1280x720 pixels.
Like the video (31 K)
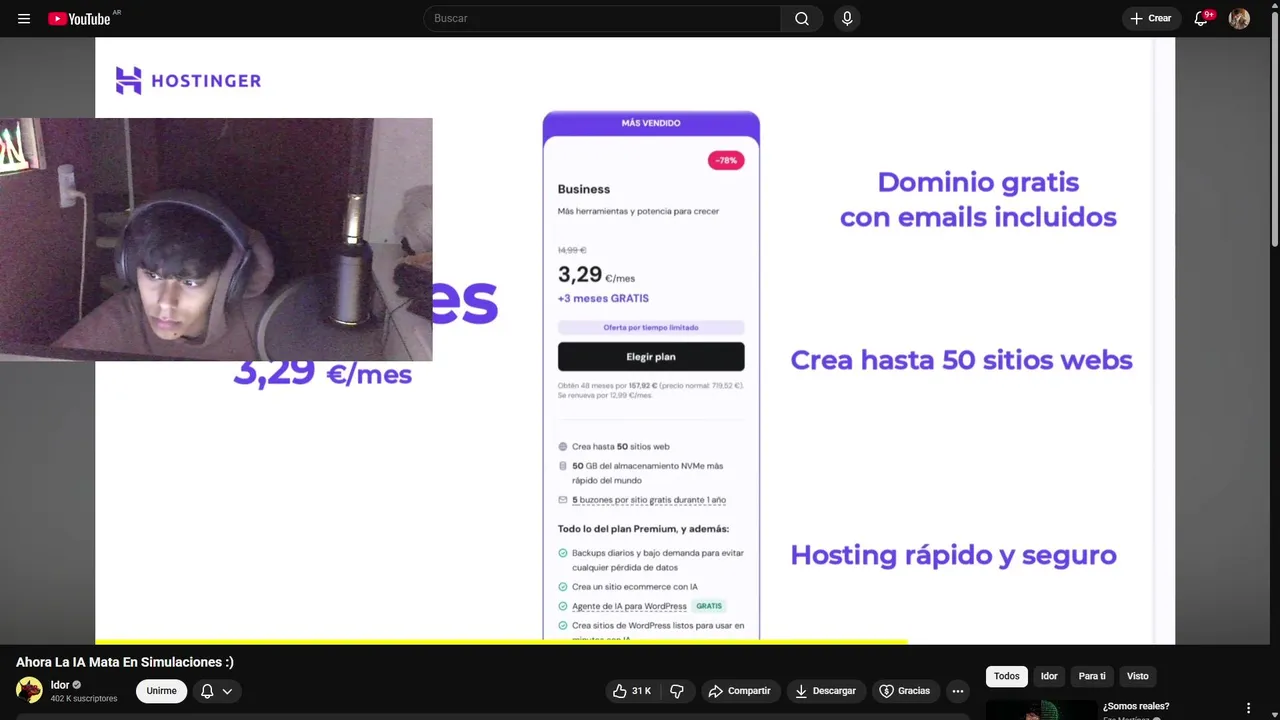tap(632, 691)
